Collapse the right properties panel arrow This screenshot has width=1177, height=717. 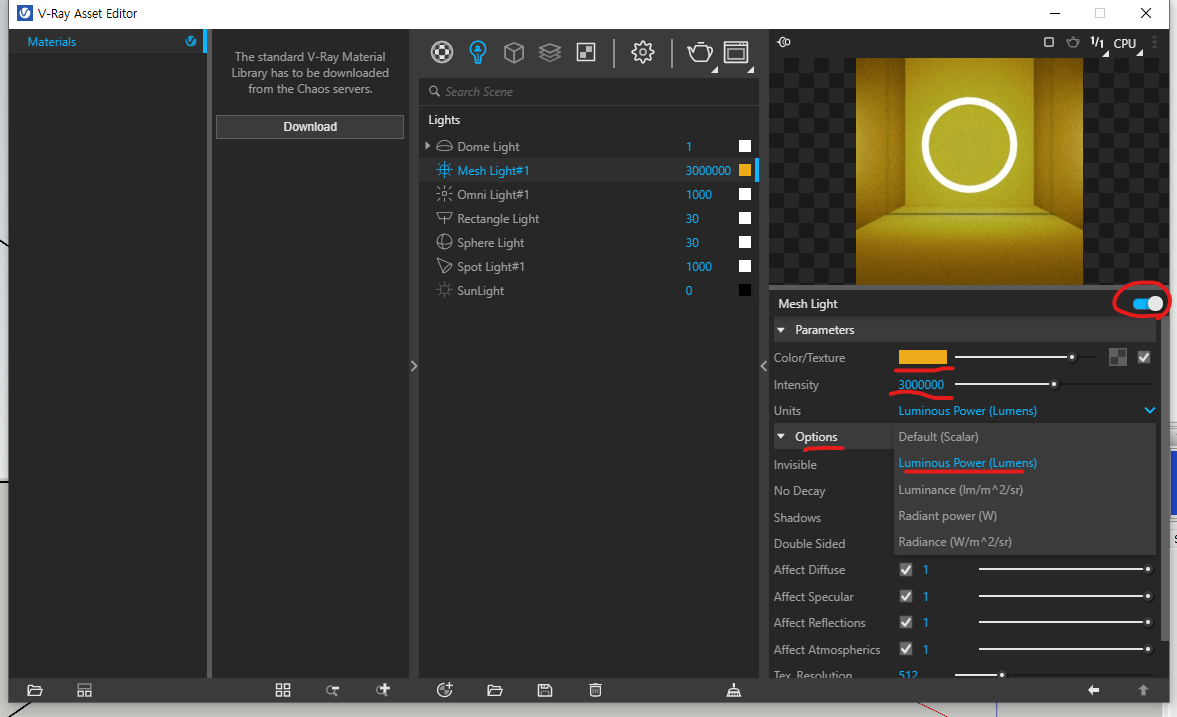pyautogui.click(x=763, y=366)
